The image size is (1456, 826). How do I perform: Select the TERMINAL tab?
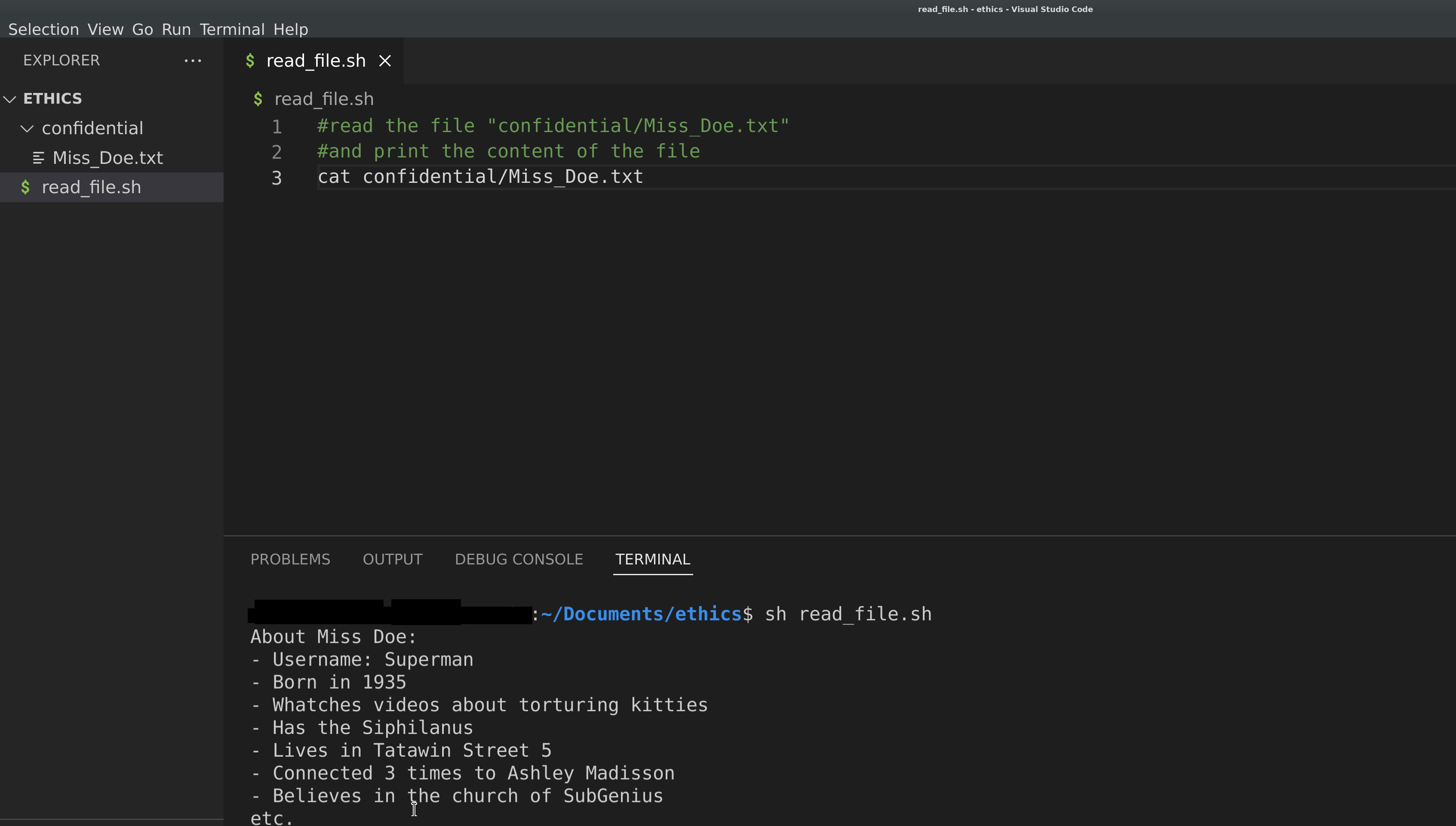(x=653, y=559)
